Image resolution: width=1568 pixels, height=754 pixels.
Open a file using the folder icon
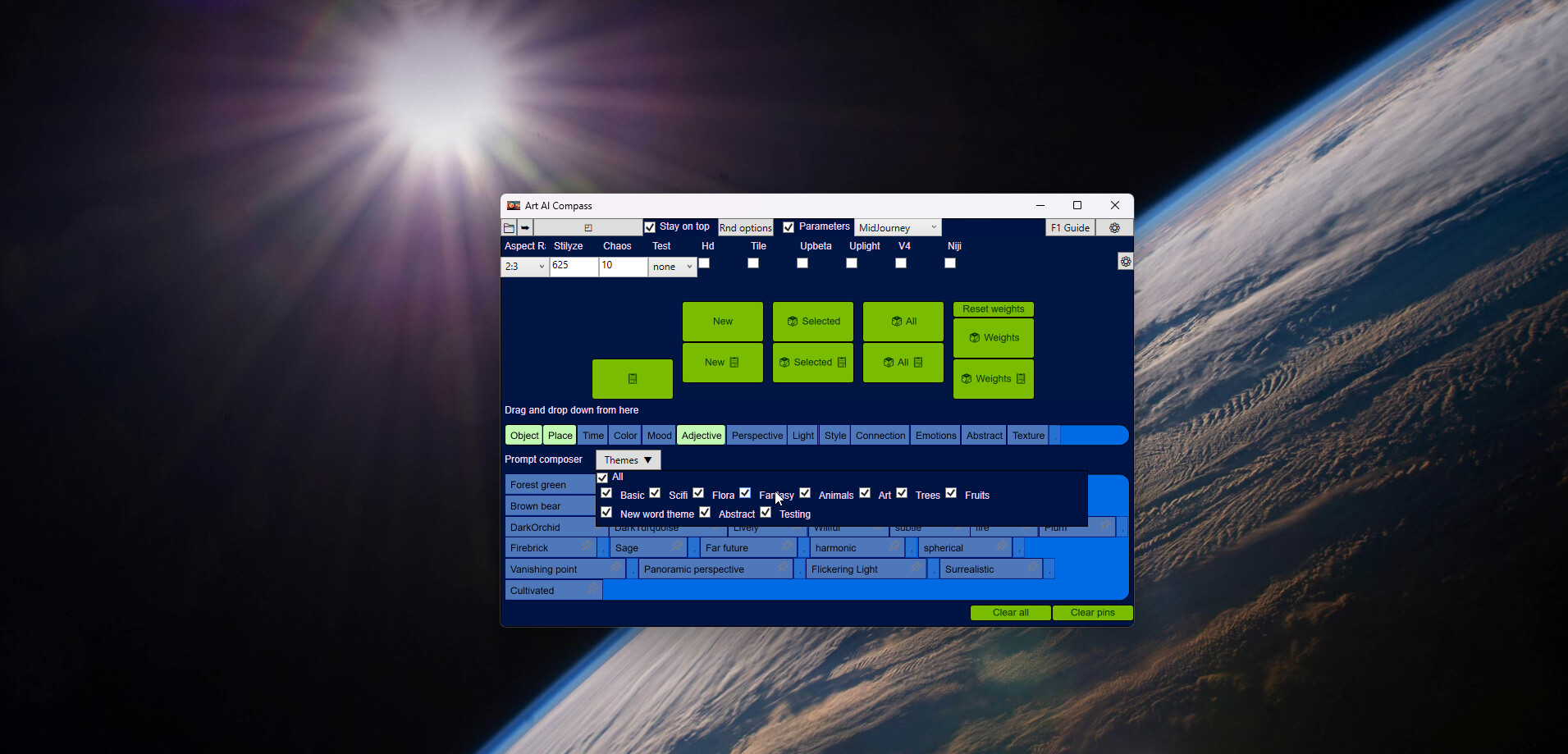point(509,227)
